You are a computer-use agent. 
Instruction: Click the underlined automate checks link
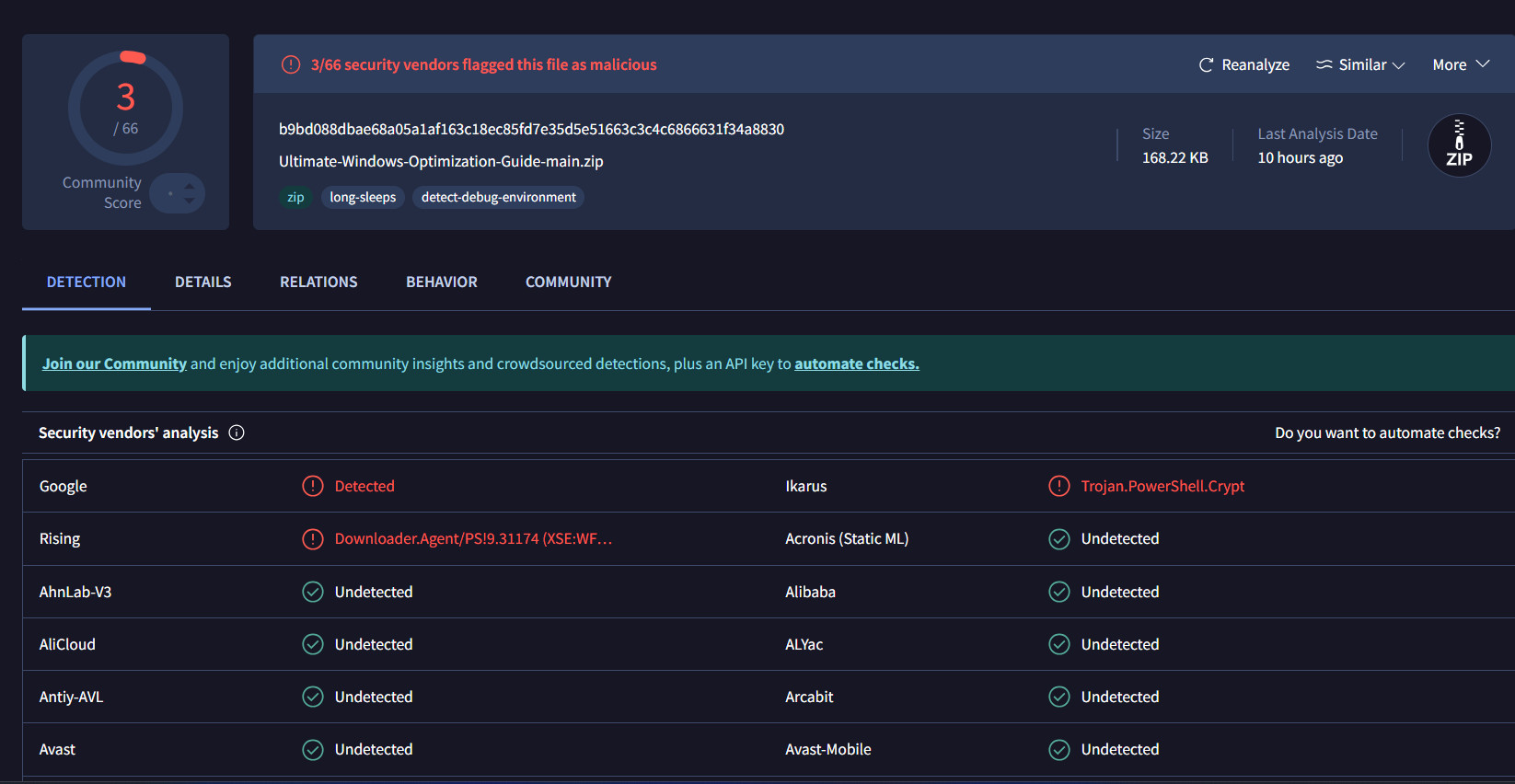click(x=856, y=363)
